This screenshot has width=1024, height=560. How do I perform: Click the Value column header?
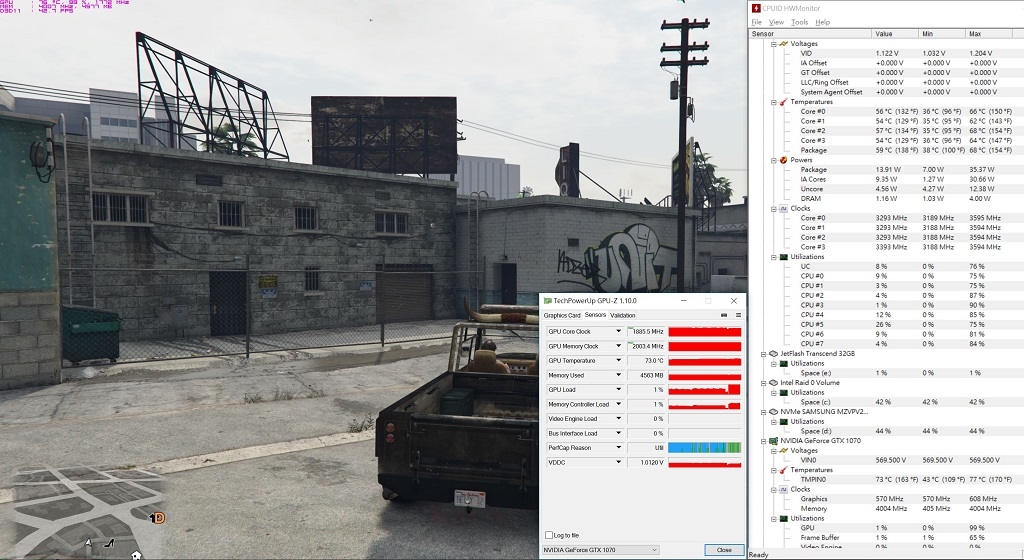click(x=895, y=33)
